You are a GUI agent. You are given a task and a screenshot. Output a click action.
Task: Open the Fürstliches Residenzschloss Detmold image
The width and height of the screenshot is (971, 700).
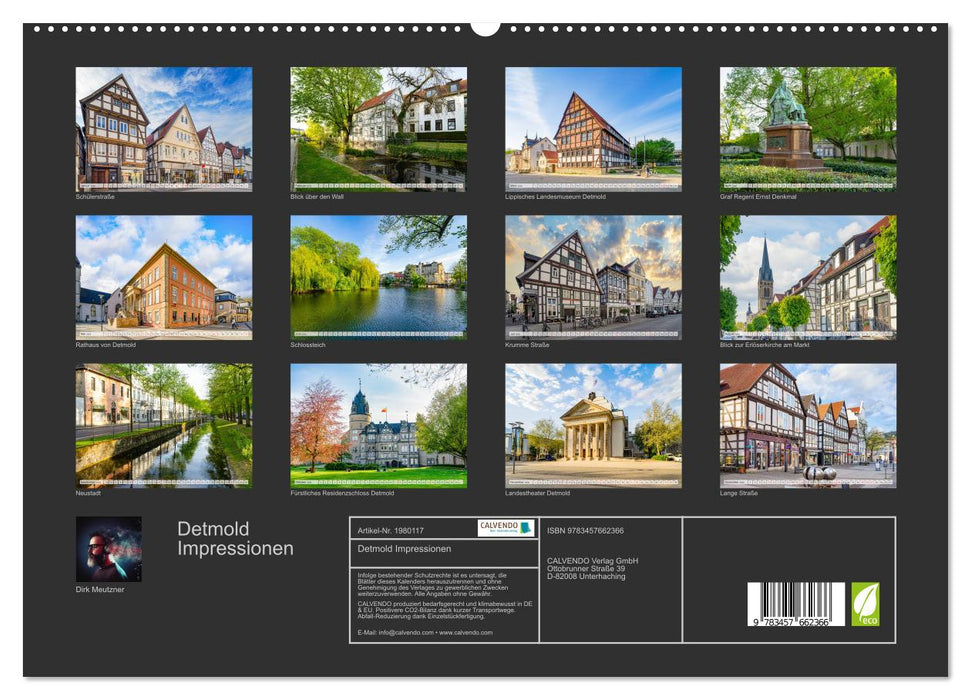pyautogui.click(x=378, y=425)
